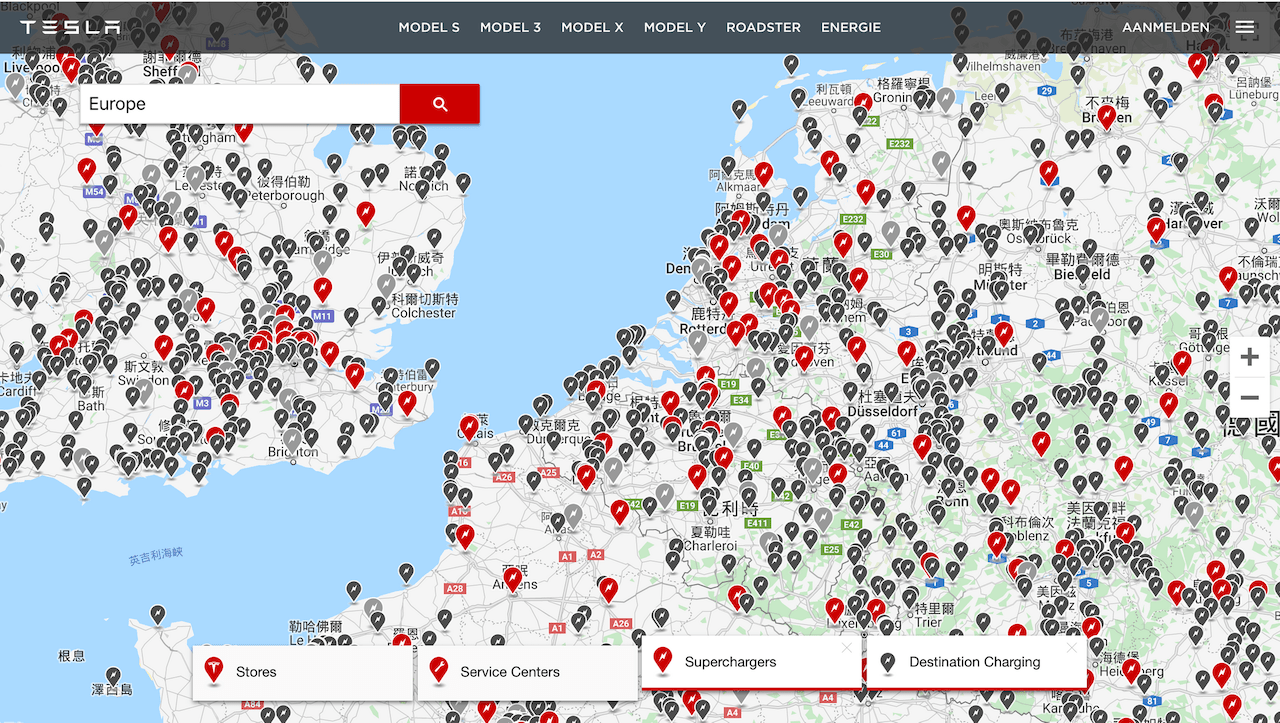Select red Supercharger pin east of Peterborough

coord(366,214)
